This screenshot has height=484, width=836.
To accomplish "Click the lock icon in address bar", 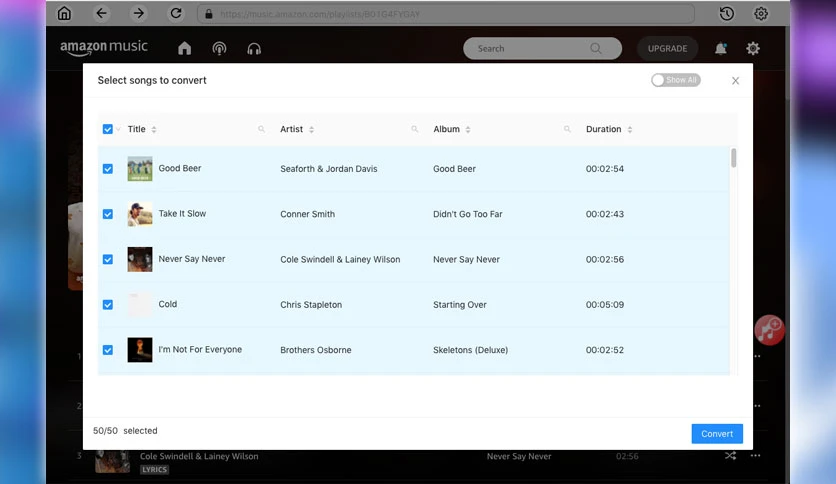I will pyautogui.click(x=209, y=14).
